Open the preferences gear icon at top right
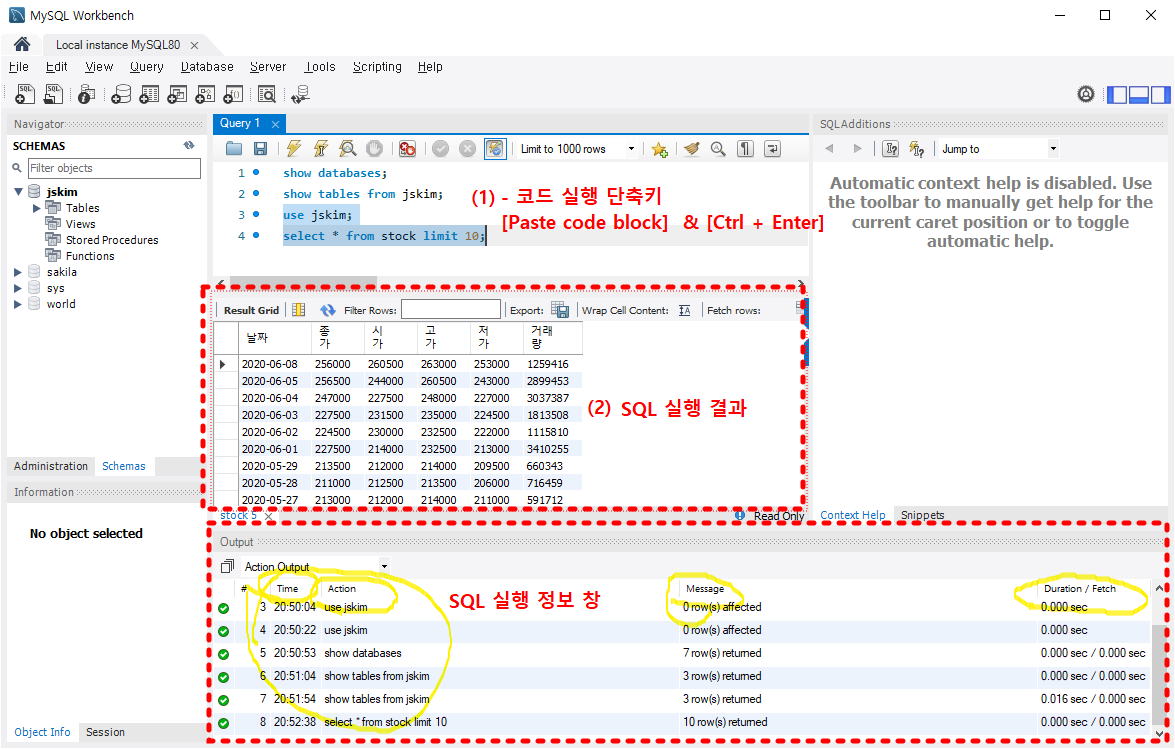 [x=1086, y=94]
